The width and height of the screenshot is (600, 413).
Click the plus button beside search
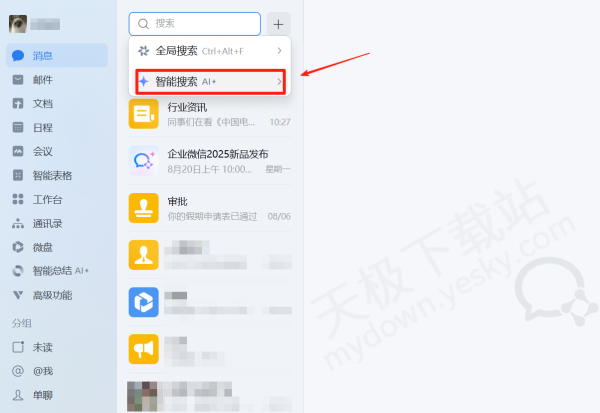click(x=278, y=24)
